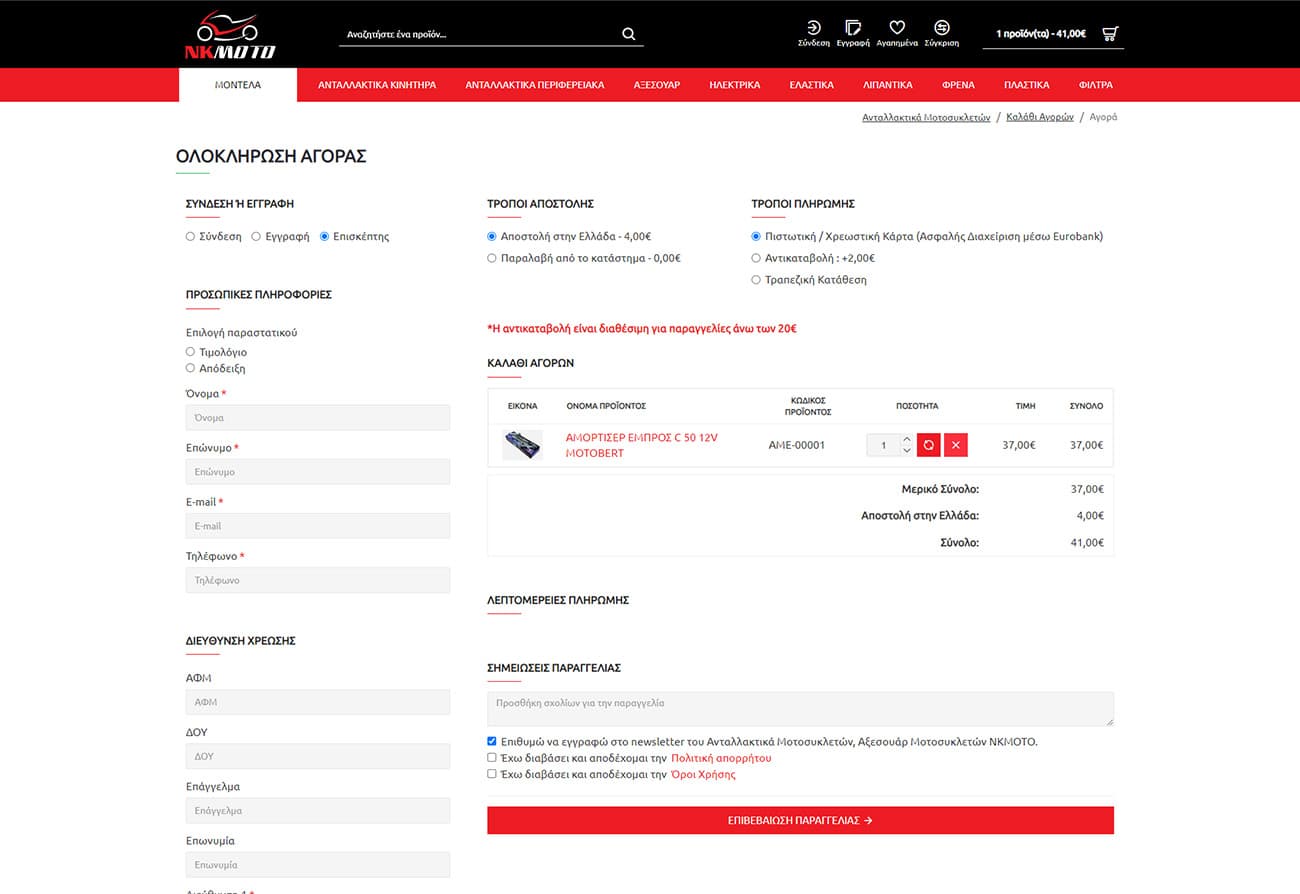Viewport: 1300px width, 894px height.
Task: Open the ΦΙΛΤΡΑ menu
Action: (1096, 85)
